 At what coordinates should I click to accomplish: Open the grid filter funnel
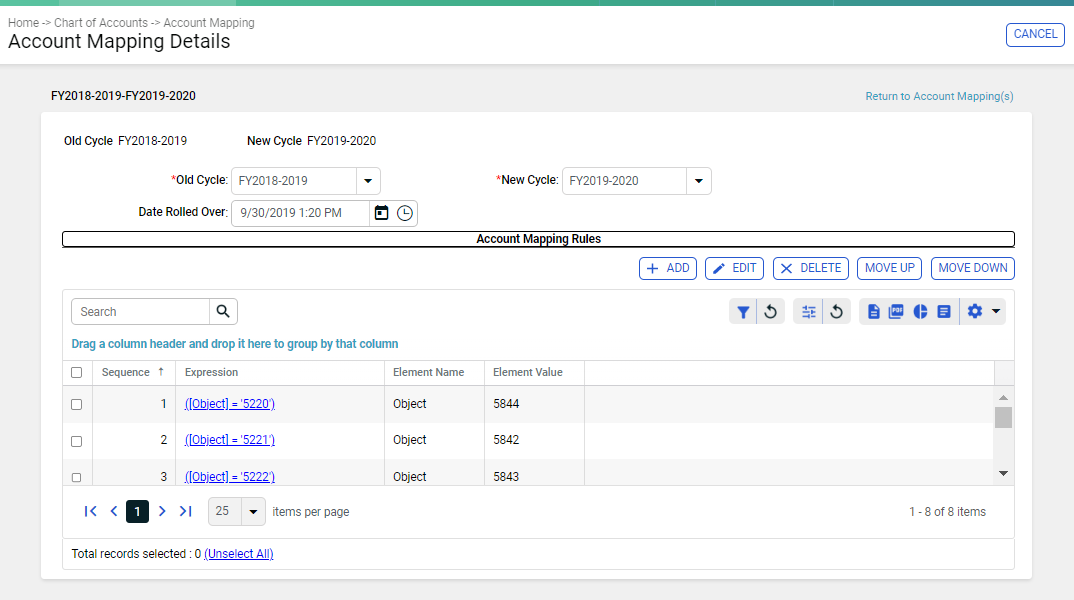point(743,312)
